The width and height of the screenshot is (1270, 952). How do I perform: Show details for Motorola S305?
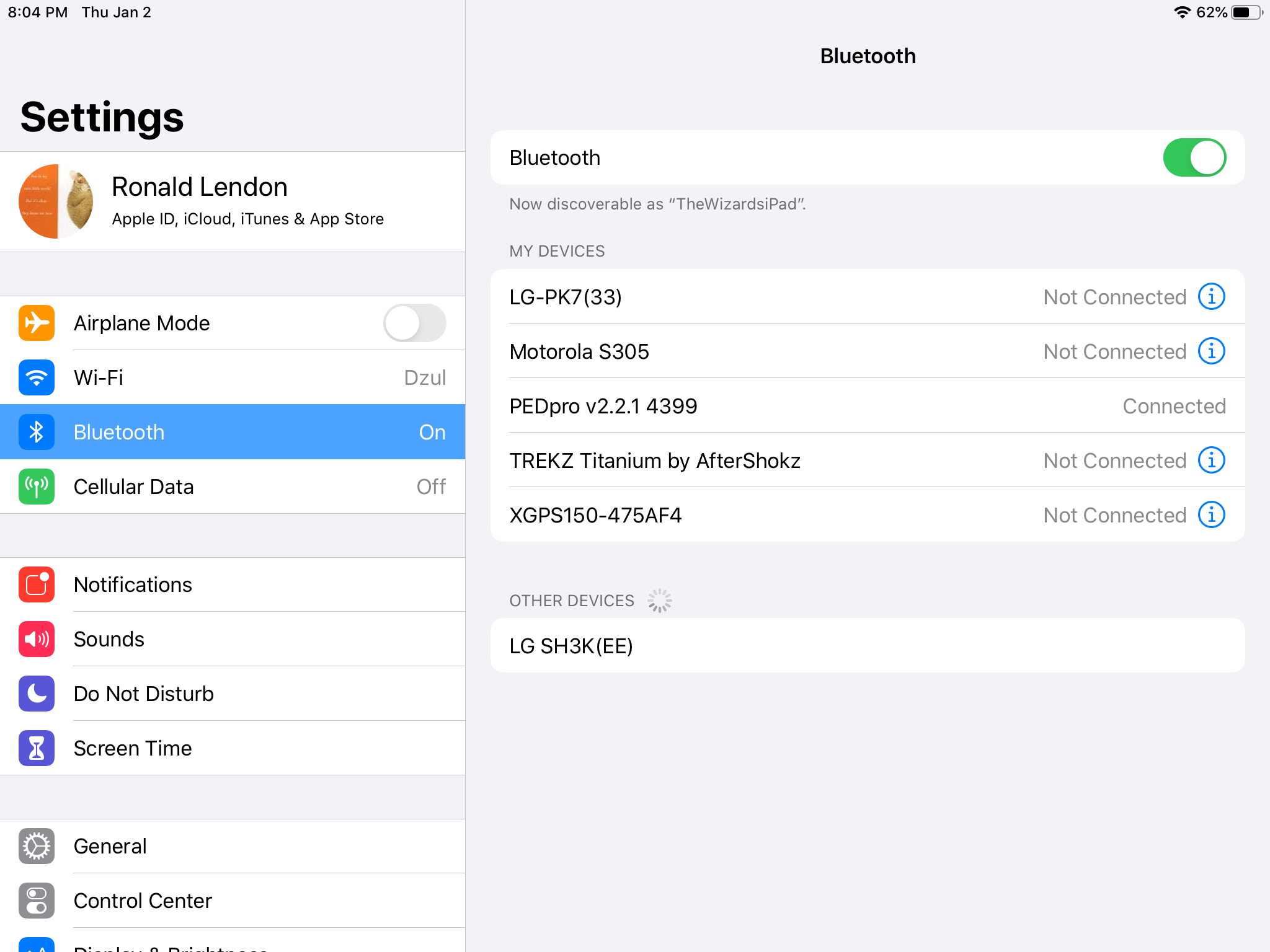tap(1211, 351)
